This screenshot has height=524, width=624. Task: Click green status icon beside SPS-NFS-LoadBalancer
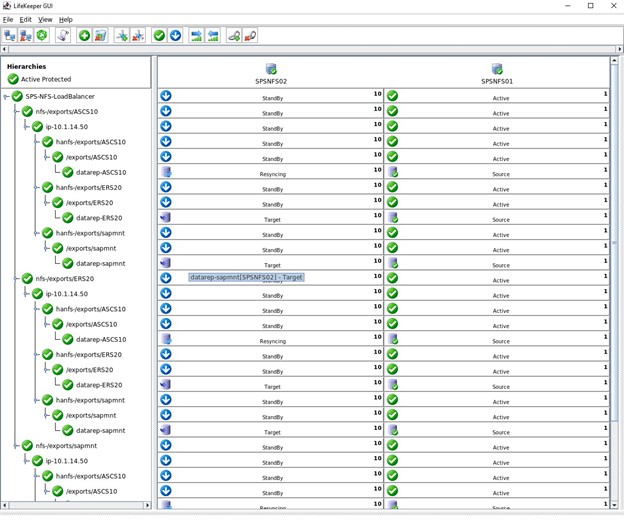[17, 96]
